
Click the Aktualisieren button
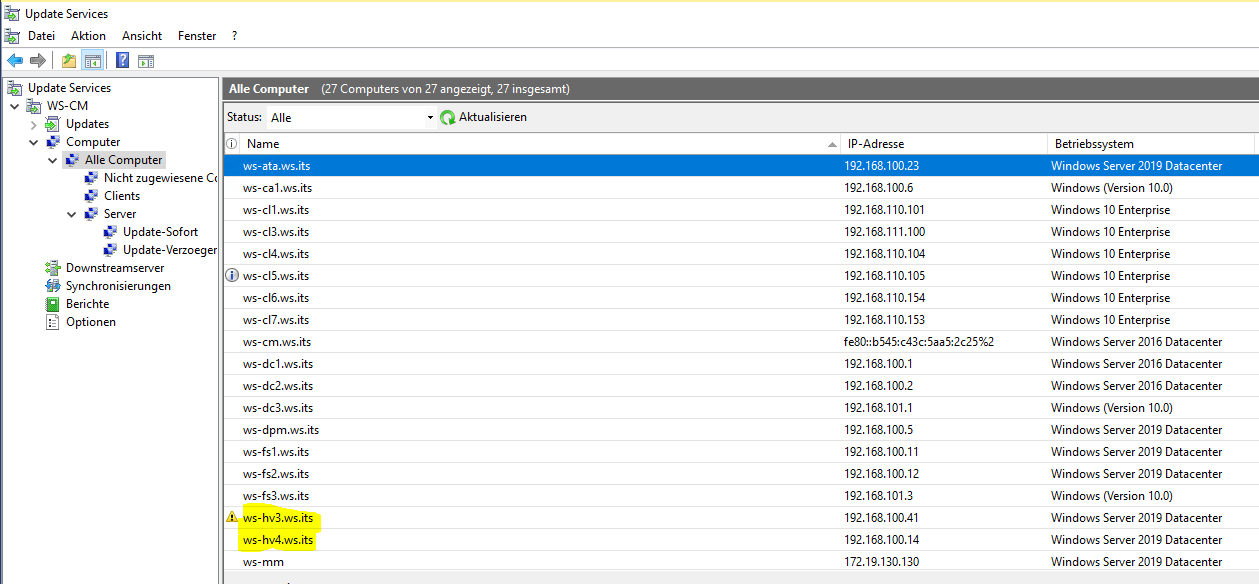click(x=483, y=118)
